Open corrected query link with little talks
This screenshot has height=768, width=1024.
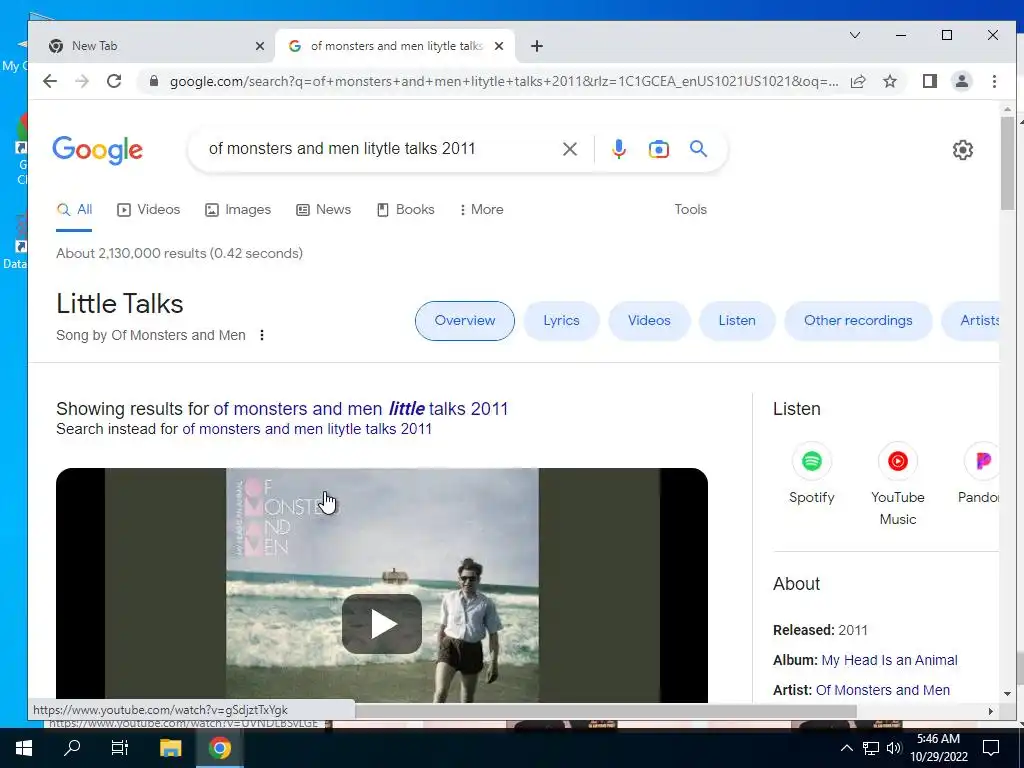360,409
